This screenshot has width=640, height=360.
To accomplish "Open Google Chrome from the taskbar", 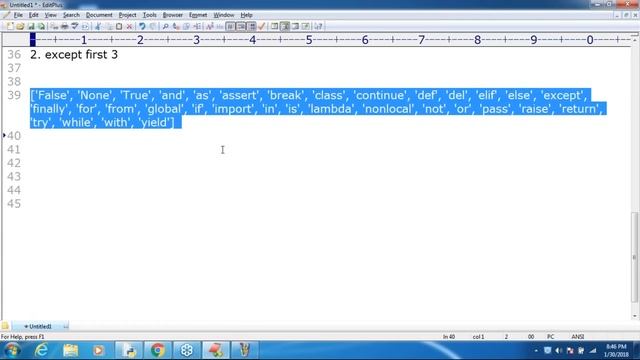I will pos(158,350).
